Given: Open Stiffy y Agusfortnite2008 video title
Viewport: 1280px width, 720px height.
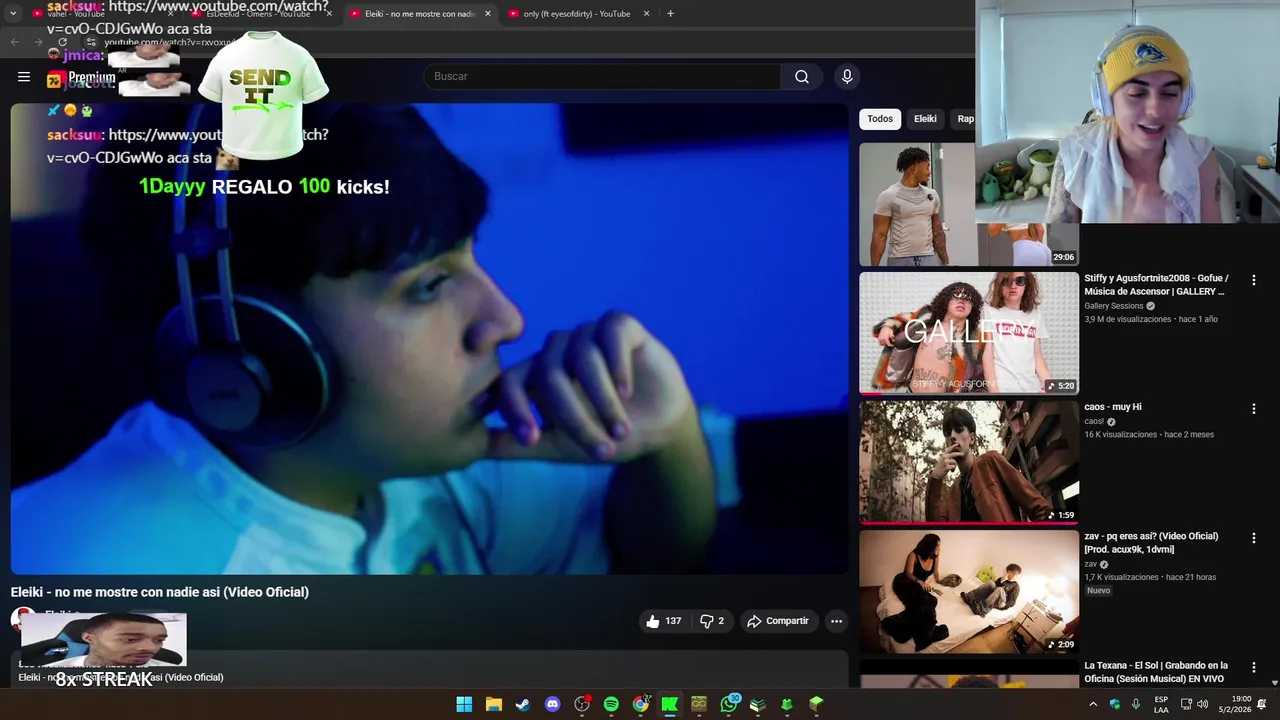Looking at the screenshot, I should (1156, 285).
